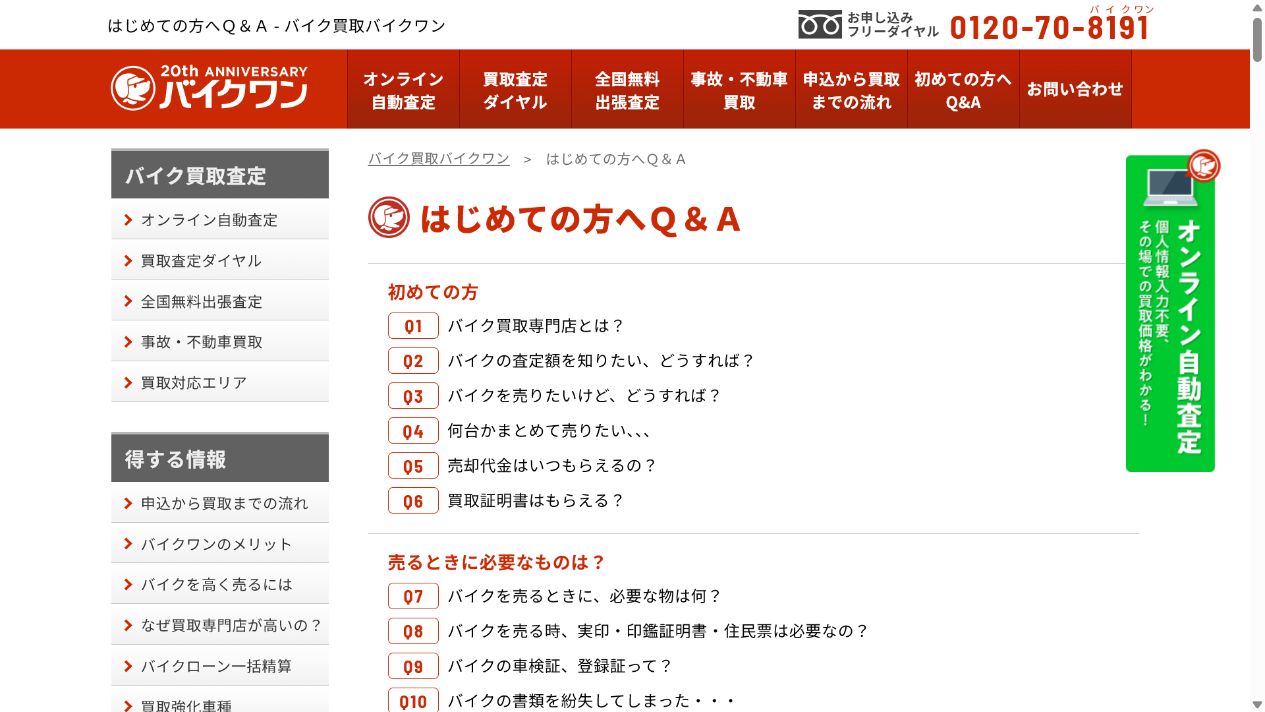
Task: Go to 買取強化車種 in the sidebar
Action: tap(220, 700)
